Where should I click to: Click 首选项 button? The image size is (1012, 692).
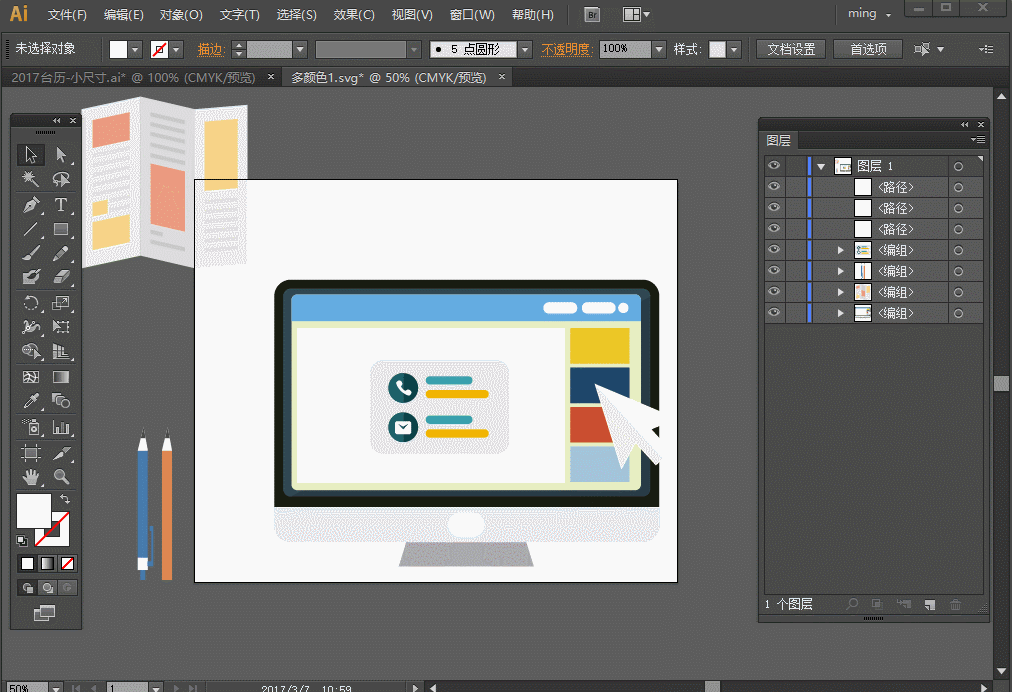tap(867, 49)
